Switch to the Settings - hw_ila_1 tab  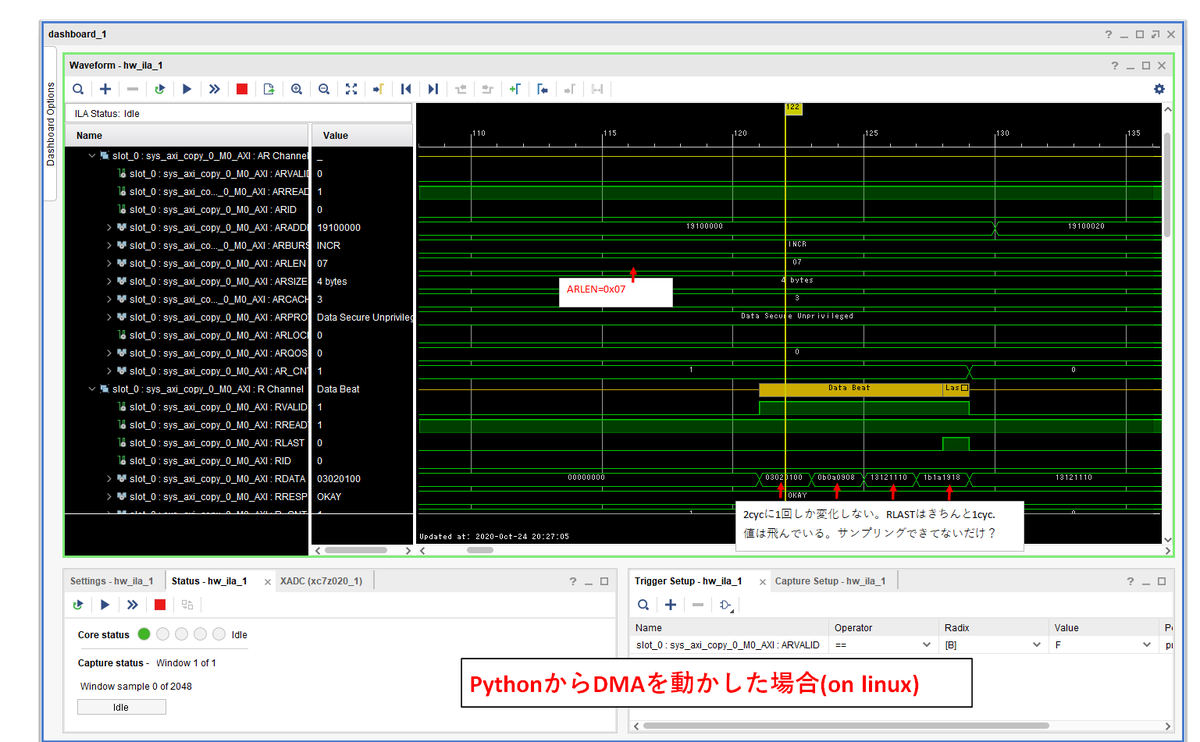tap(111, 581)
